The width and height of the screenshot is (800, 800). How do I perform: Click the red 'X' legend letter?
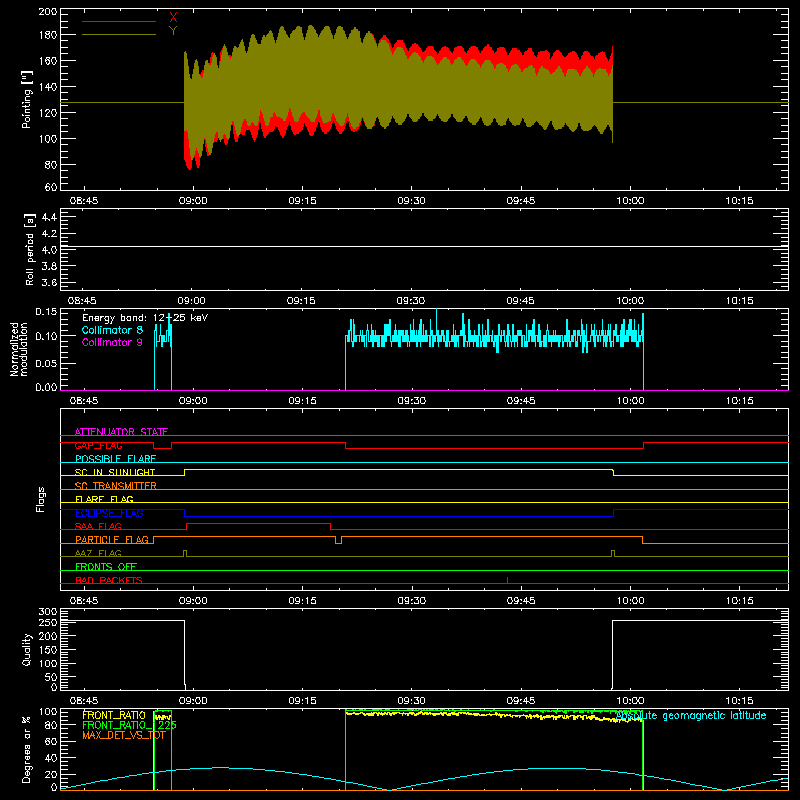tap(173, 18)
